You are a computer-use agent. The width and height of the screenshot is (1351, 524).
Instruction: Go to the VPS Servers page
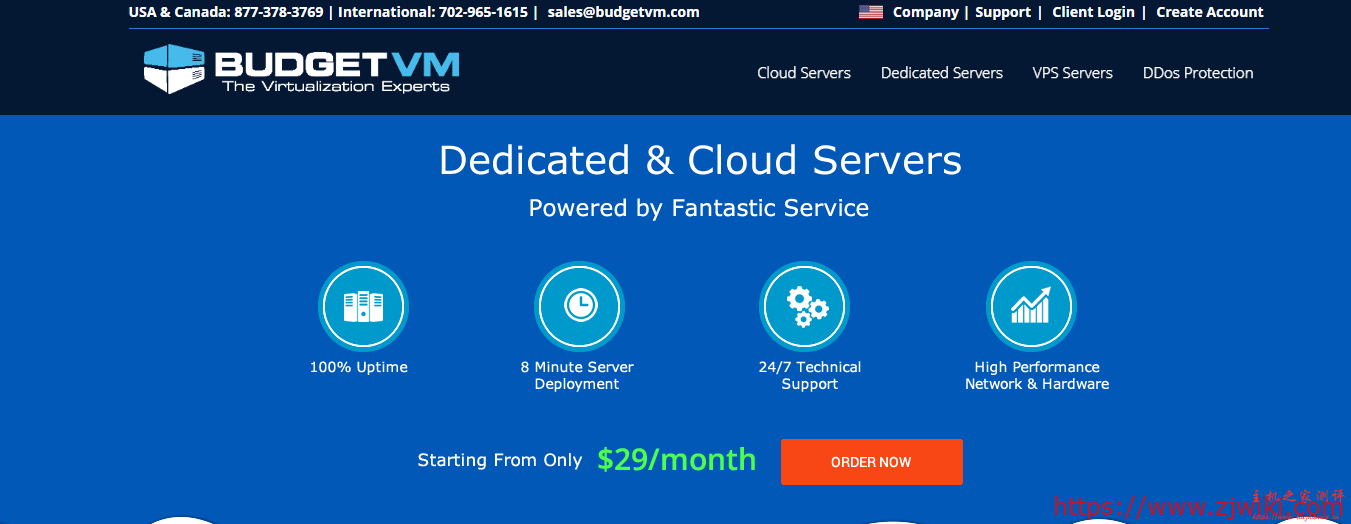[1072, 73]
